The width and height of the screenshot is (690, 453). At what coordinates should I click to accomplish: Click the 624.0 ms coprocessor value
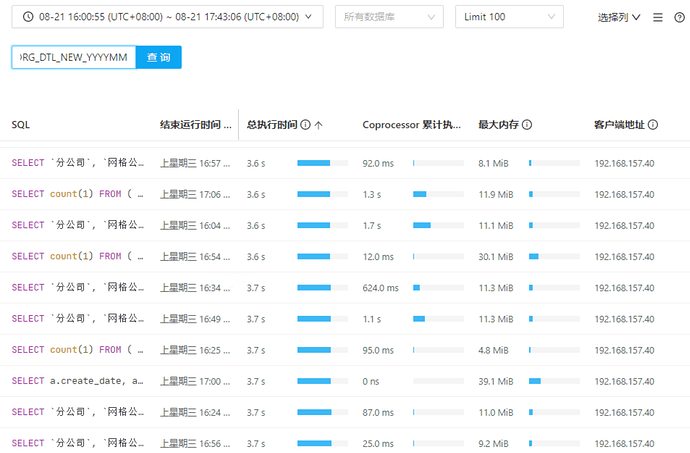tap(381, 288)
